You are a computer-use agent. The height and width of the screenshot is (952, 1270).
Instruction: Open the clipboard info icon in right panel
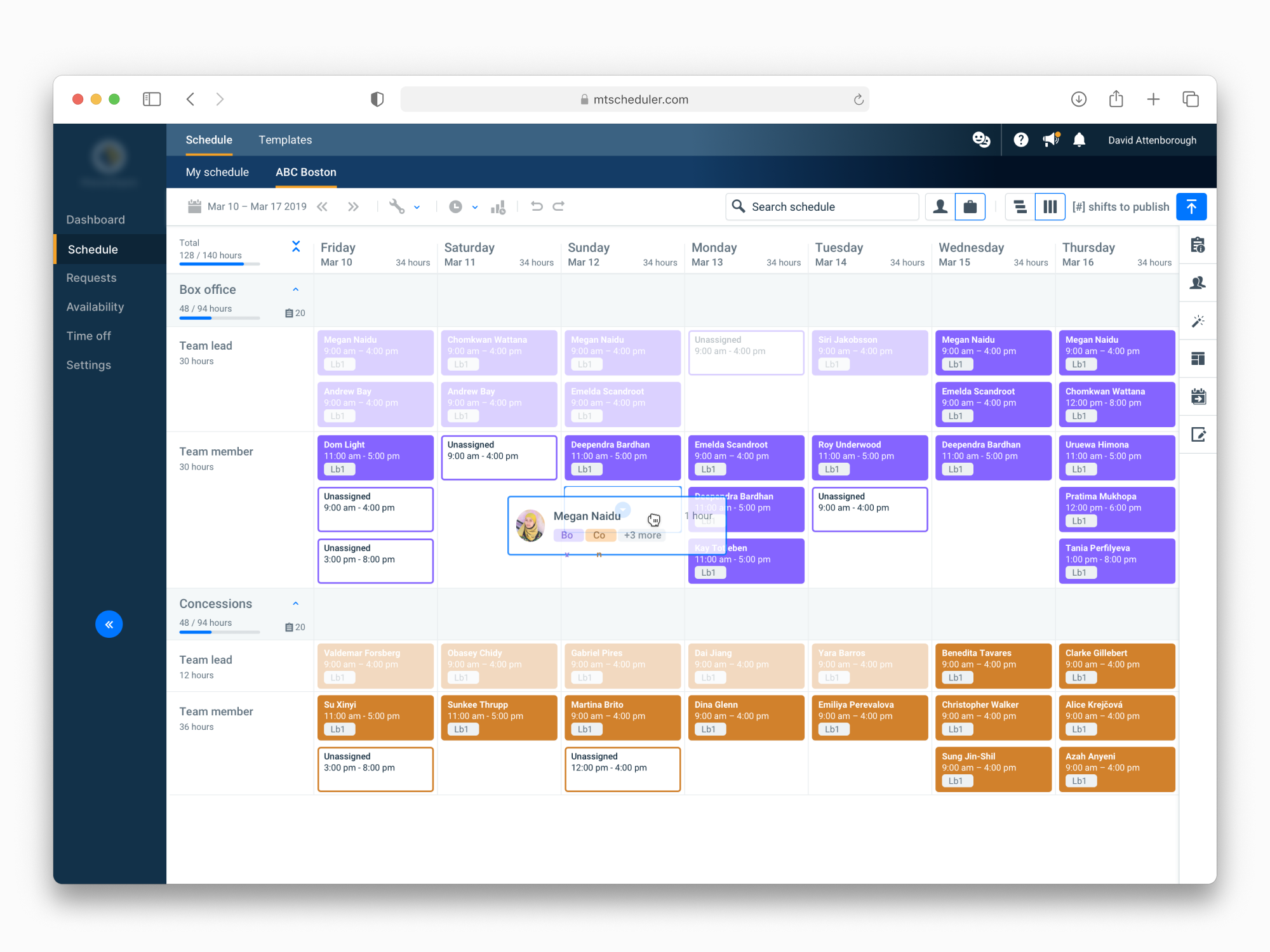tap(1198, 245)
